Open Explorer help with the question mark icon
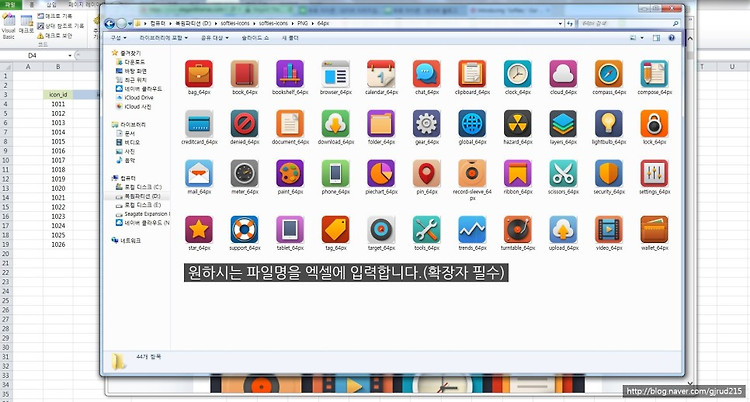The height and width of the screenshot is (402, 750). click(x=672, y=38)
